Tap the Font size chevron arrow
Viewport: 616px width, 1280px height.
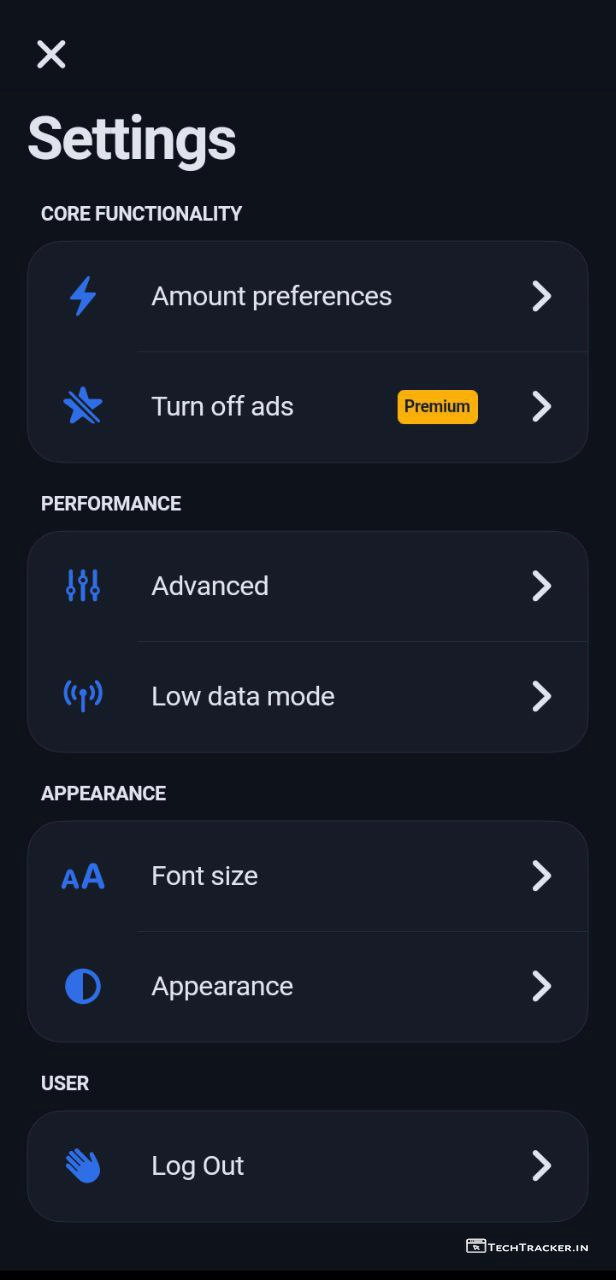tap(541, 876)
